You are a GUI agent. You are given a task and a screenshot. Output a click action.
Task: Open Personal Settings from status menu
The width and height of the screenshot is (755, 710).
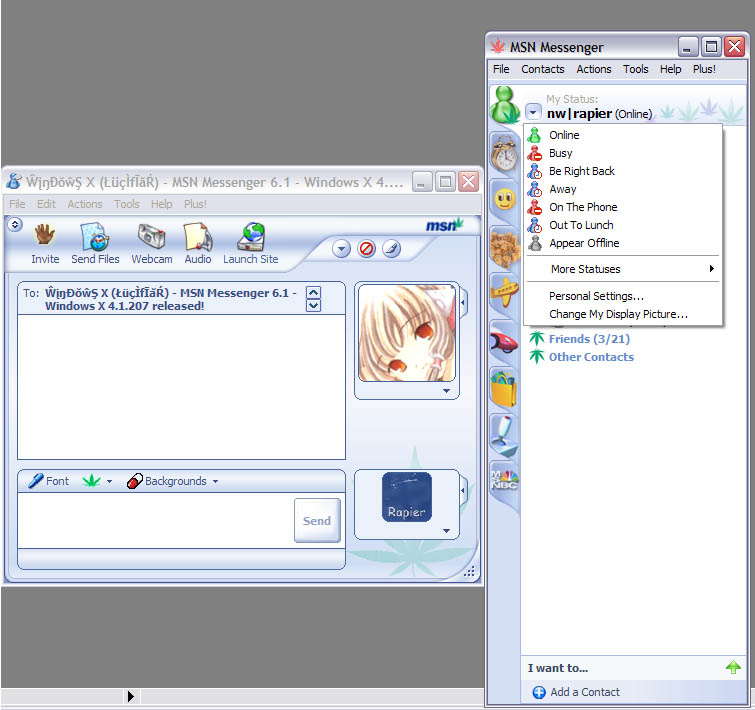coord(623,296)
